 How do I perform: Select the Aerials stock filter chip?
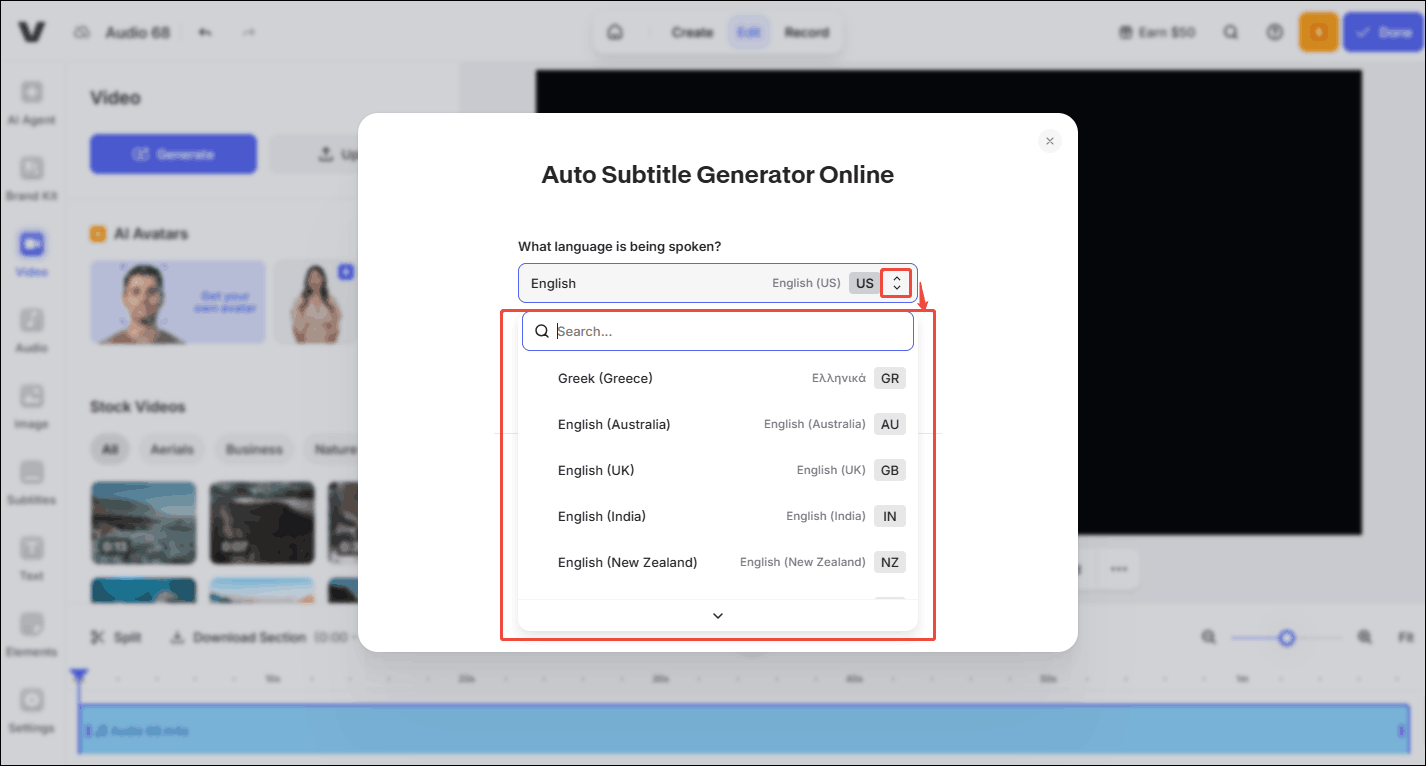[x=172, y=449]
